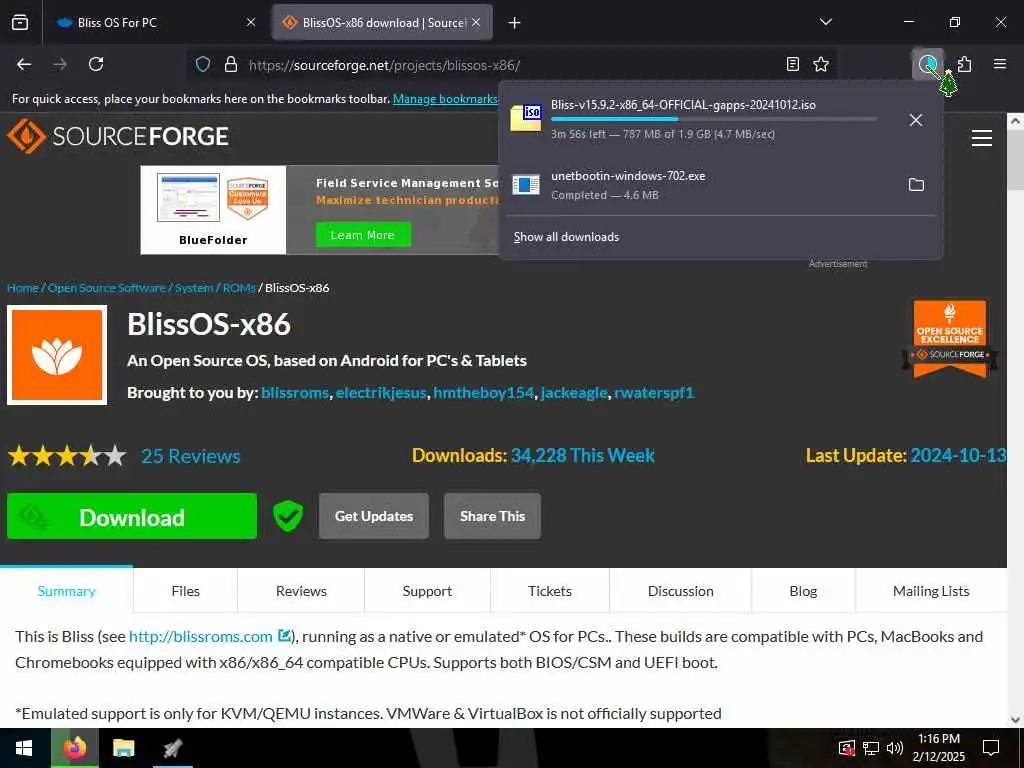Image resolution: width=1024 pixels, height=768 pixels.
Task: Click the taskbar volume icon
Action: pyautogui.click(x=895, y=748)
